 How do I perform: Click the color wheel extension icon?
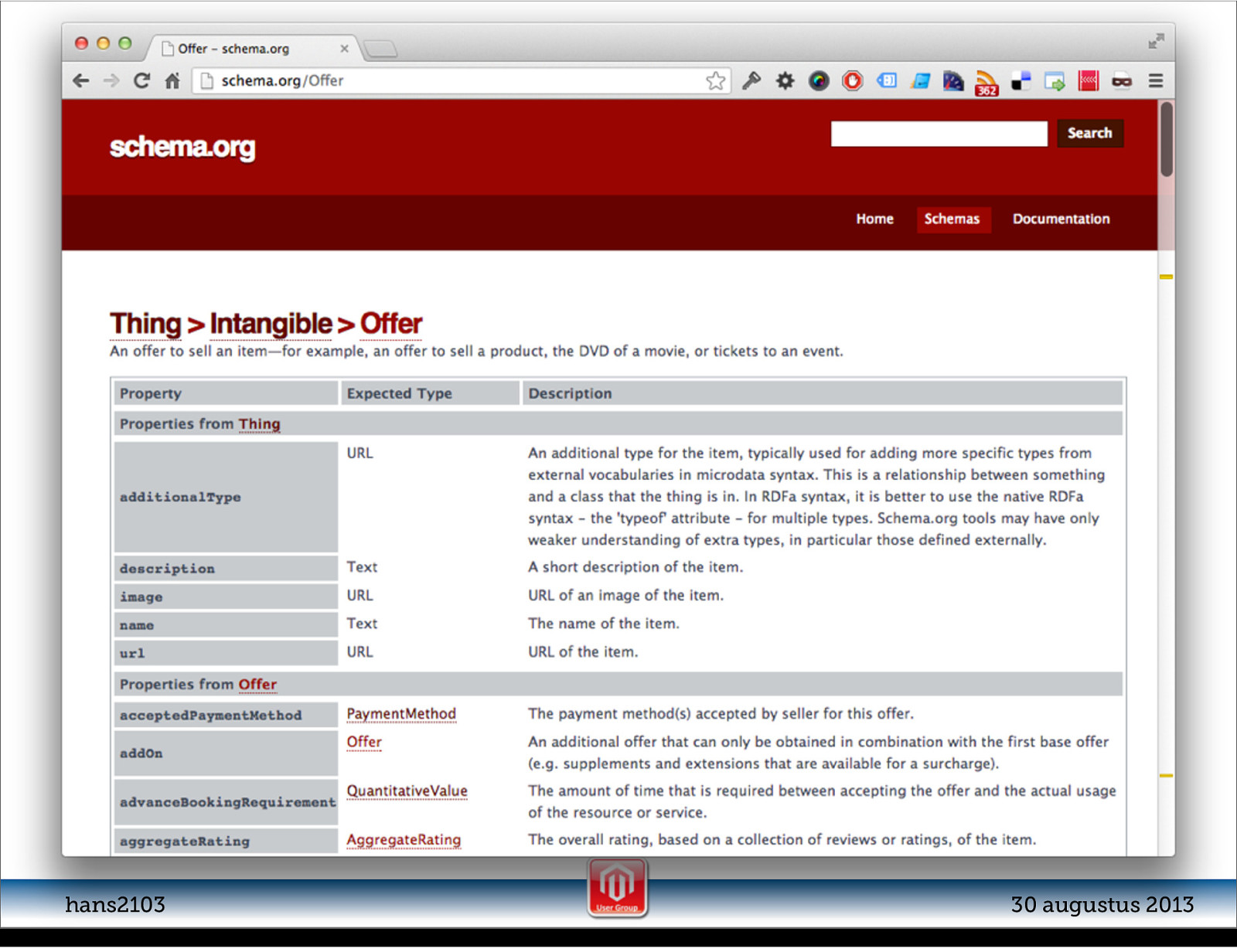tap(819, 80)
